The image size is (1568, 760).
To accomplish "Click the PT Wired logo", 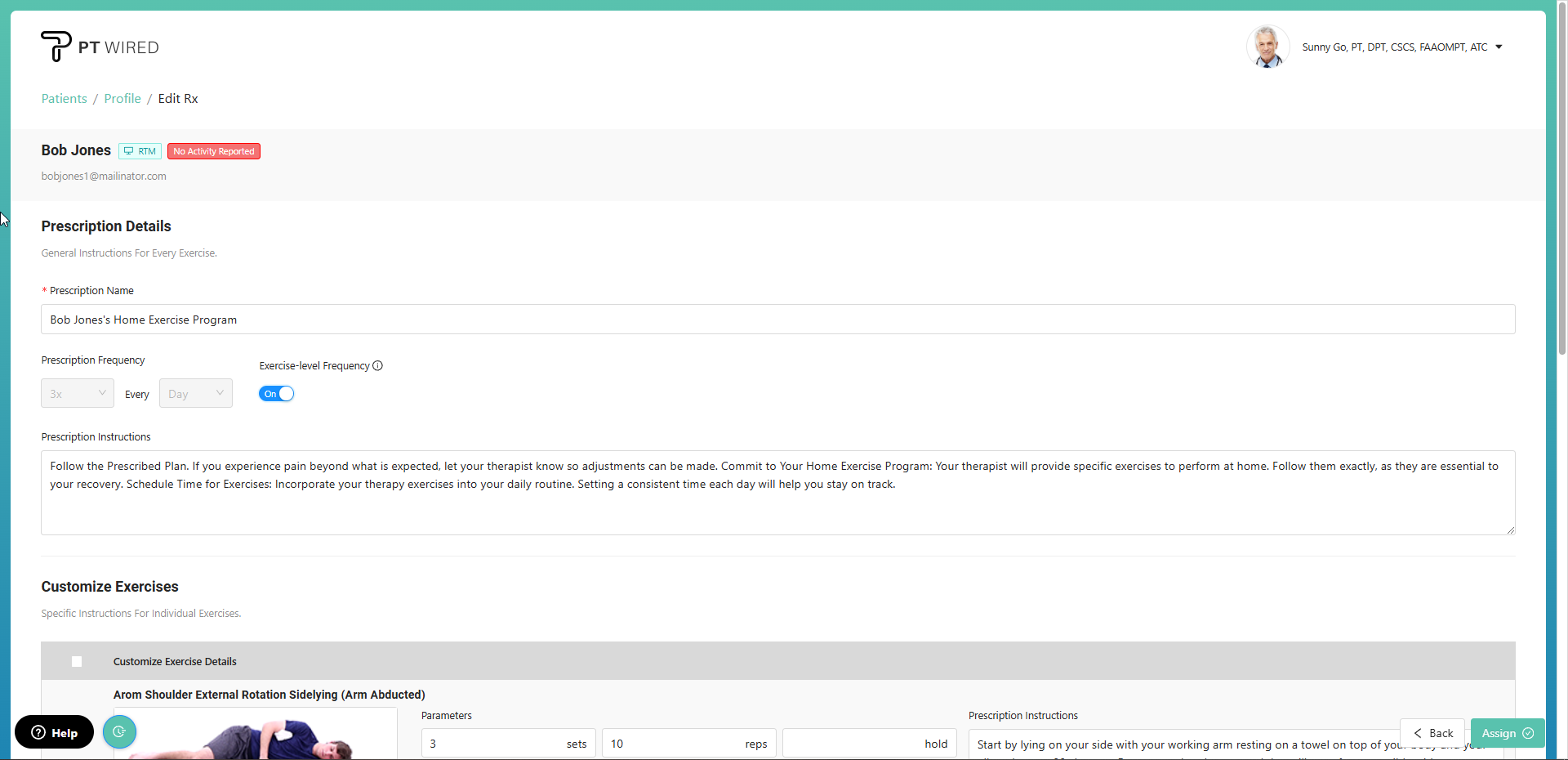I will point(100,47).
